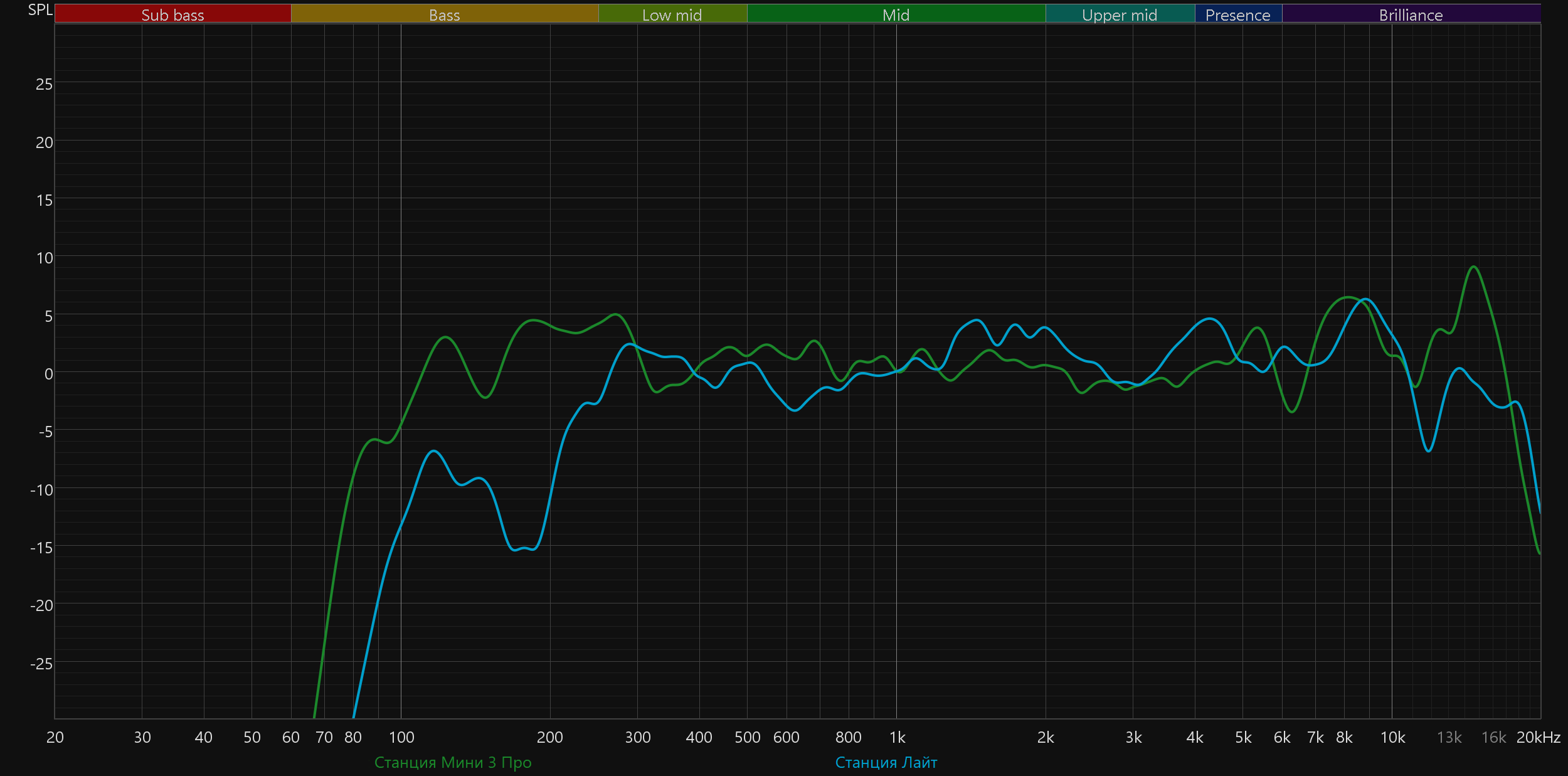The image size is (1568, 776).
Task: Click the SPL axis label
Action: 40,9
